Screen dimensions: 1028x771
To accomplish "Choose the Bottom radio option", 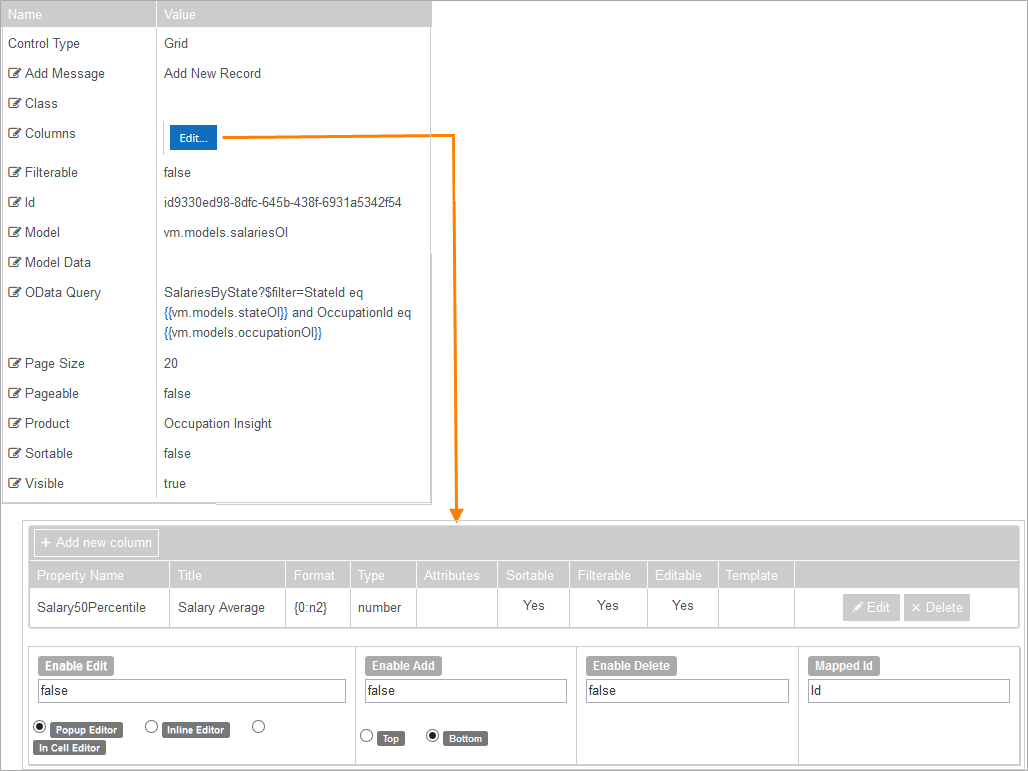I will click(433, 736).
